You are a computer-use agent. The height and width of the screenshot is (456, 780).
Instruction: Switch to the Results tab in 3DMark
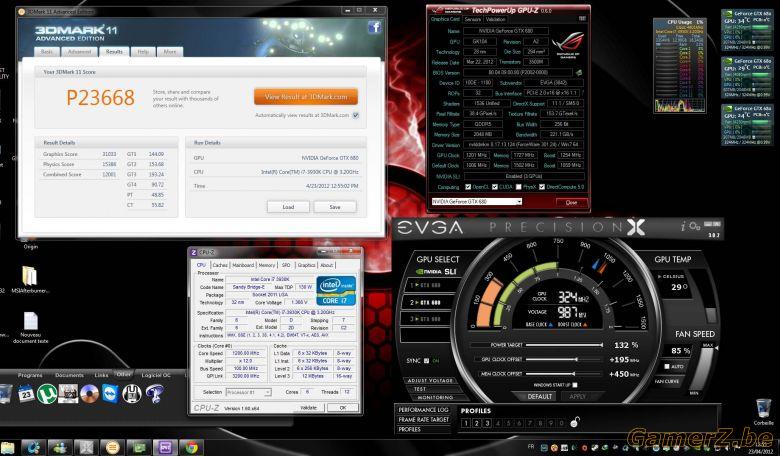pyautogui.click(x=114, y=52)
